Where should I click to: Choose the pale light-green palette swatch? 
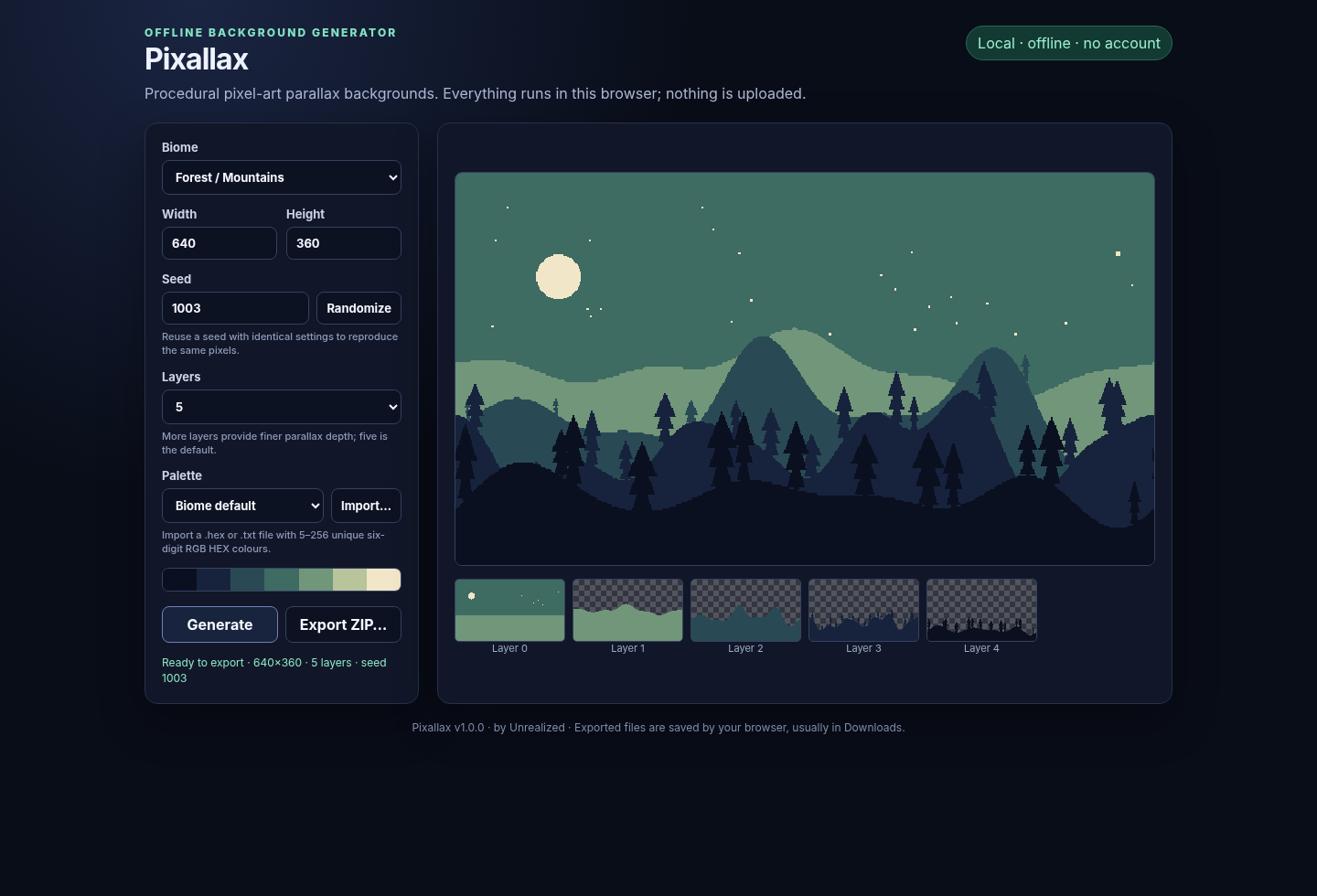349,580
